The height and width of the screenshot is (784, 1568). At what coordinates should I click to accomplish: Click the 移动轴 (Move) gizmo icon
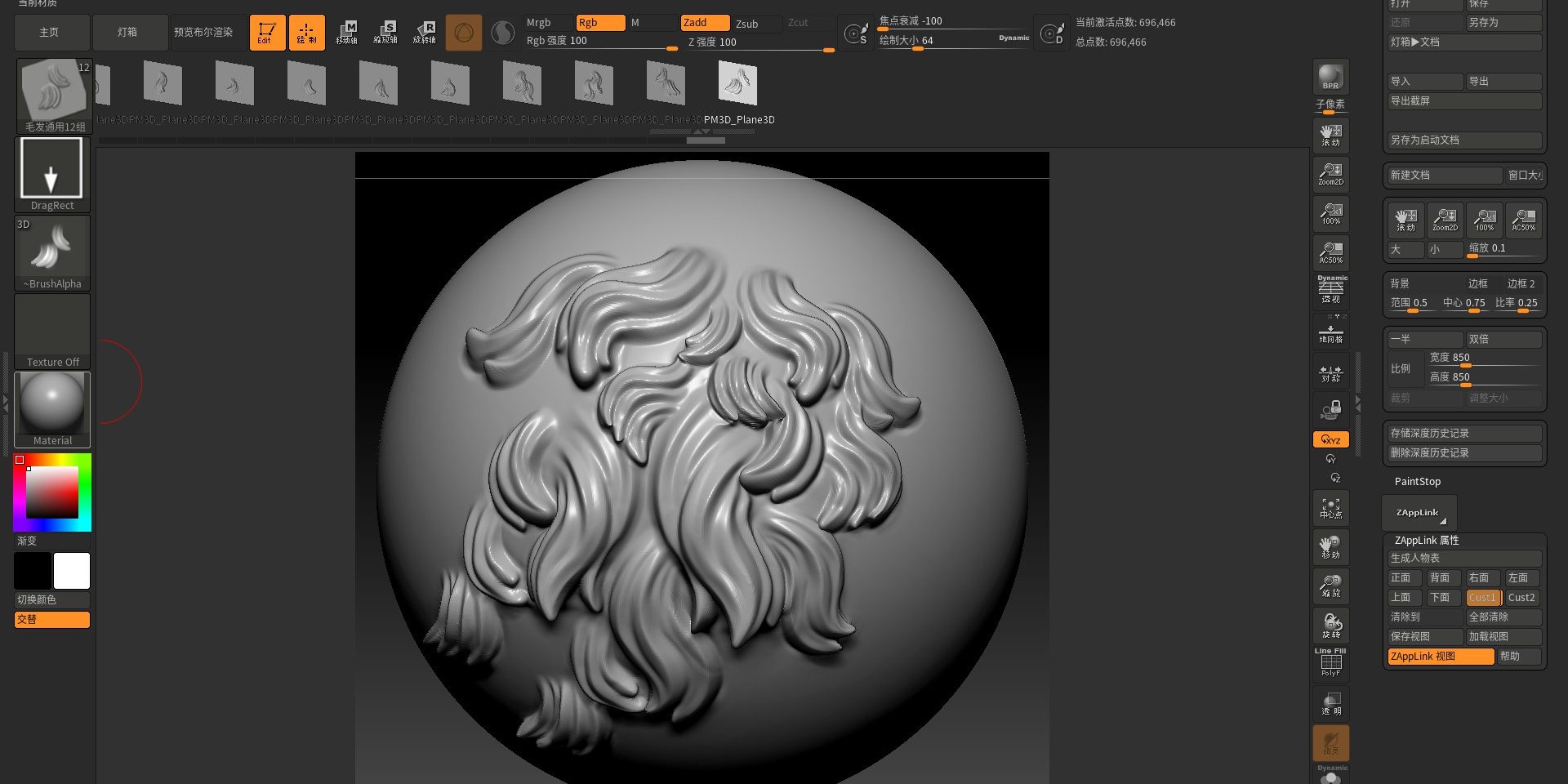(346, 33)
